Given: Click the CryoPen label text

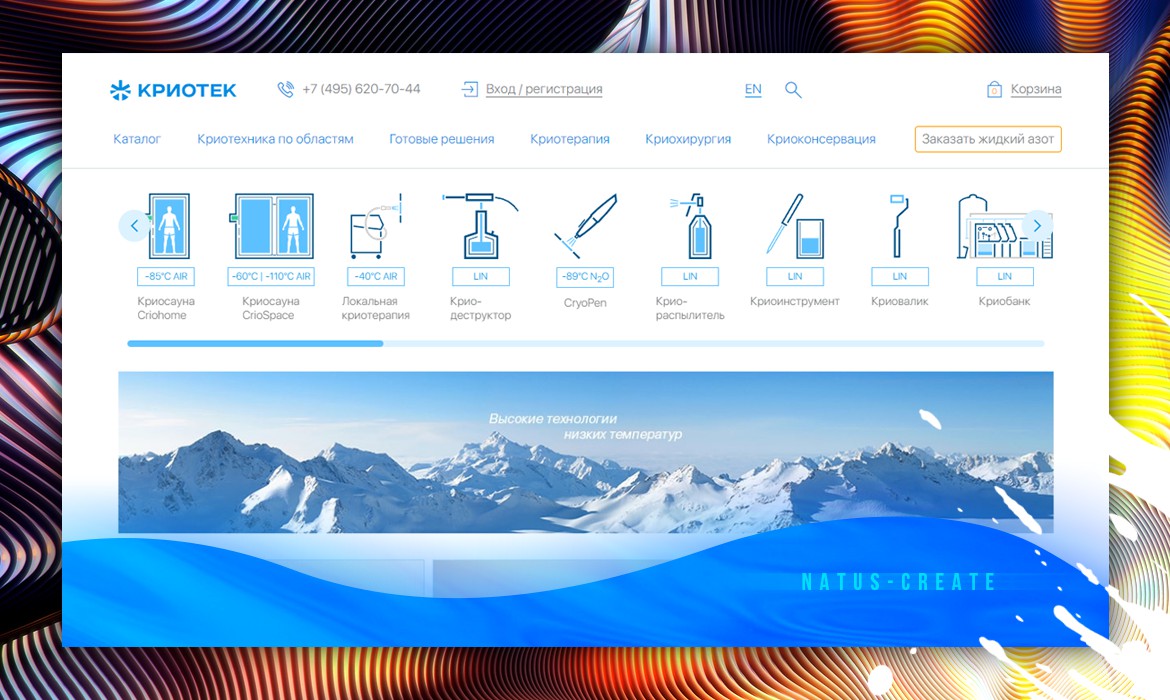Looking at the screenshot, I should coord(585,303).
